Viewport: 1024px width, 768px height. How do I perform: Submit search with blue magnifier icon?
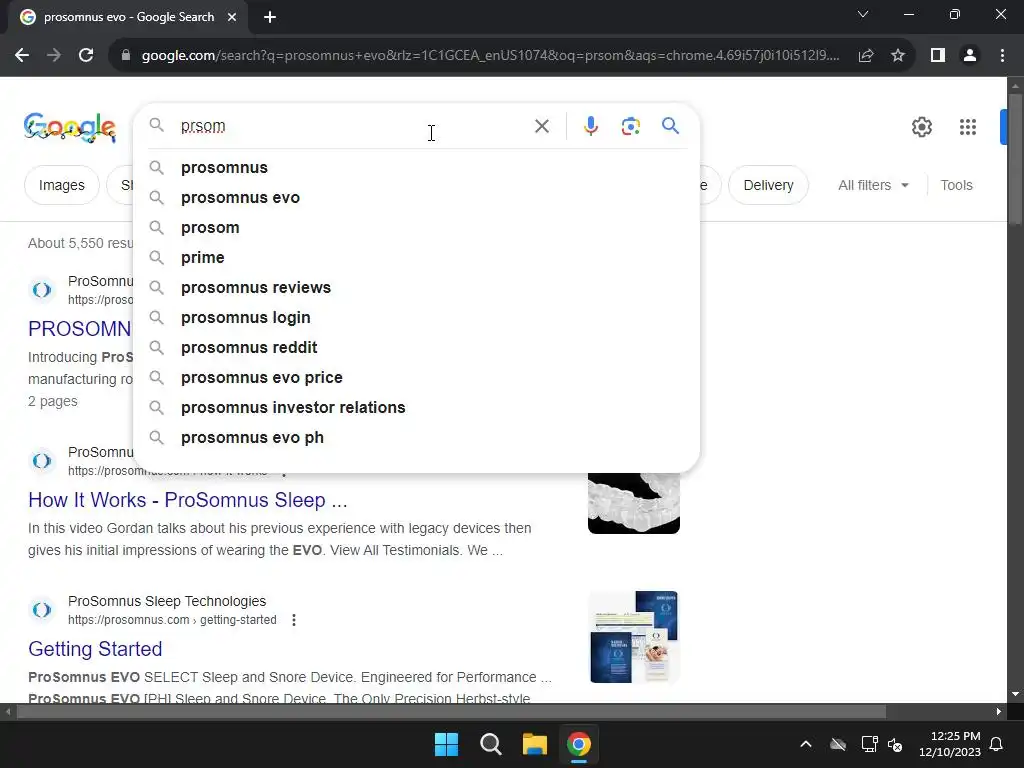pos(670,125)
